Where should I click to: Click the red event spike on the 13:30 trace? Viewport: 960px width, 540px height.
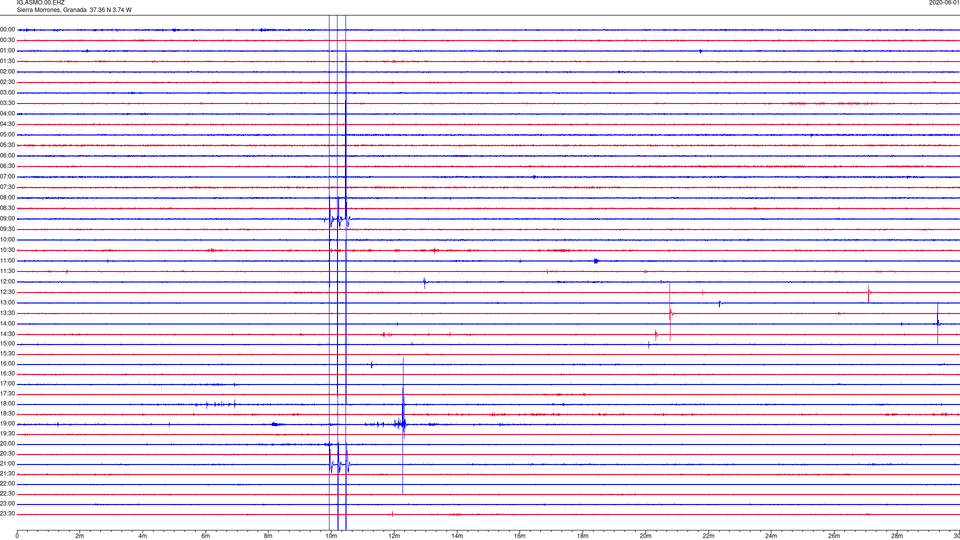click(670, 313)
